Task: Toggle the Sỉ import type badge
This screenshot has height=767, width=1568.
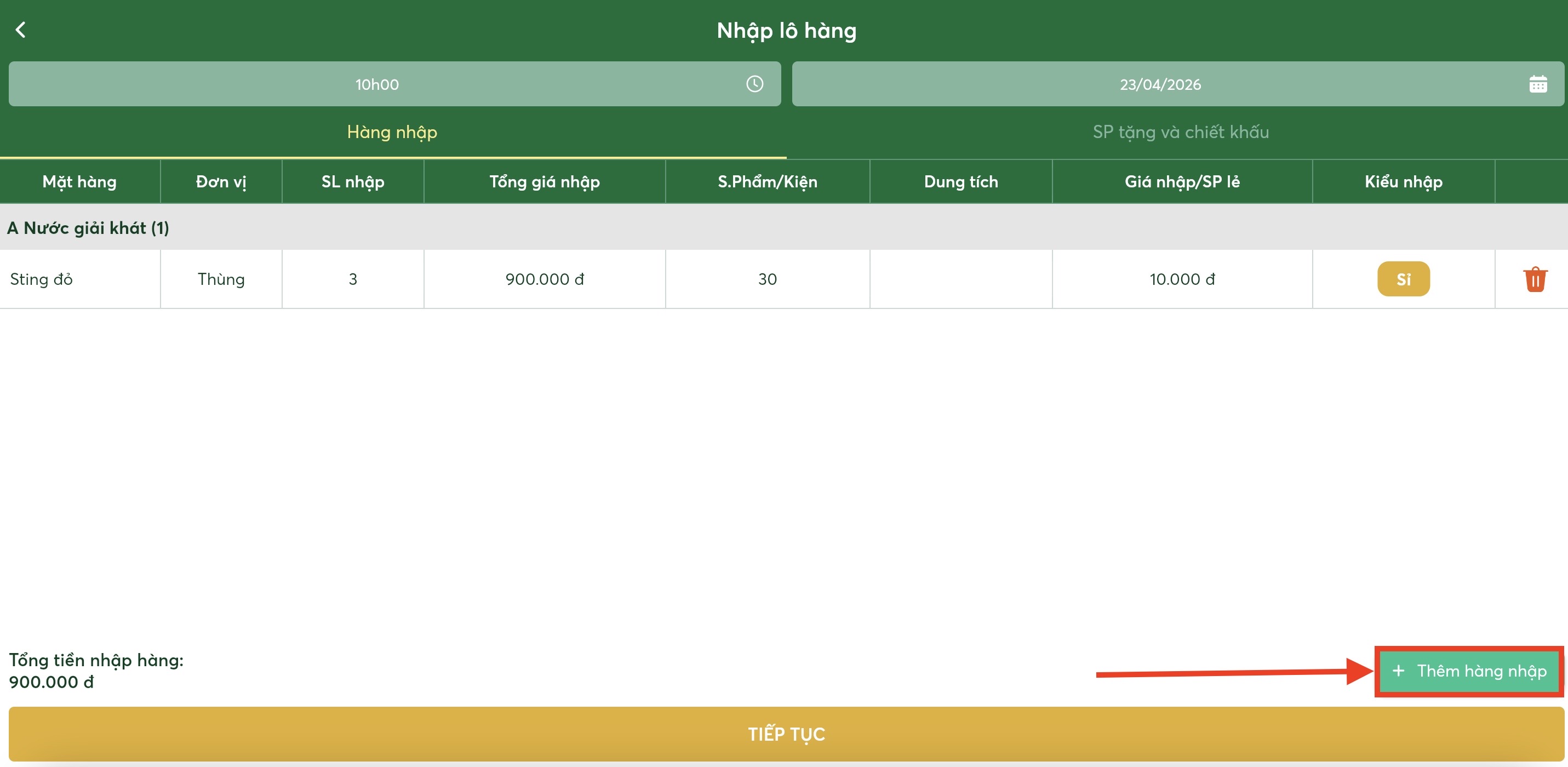Action: [x=1403, y=279]
